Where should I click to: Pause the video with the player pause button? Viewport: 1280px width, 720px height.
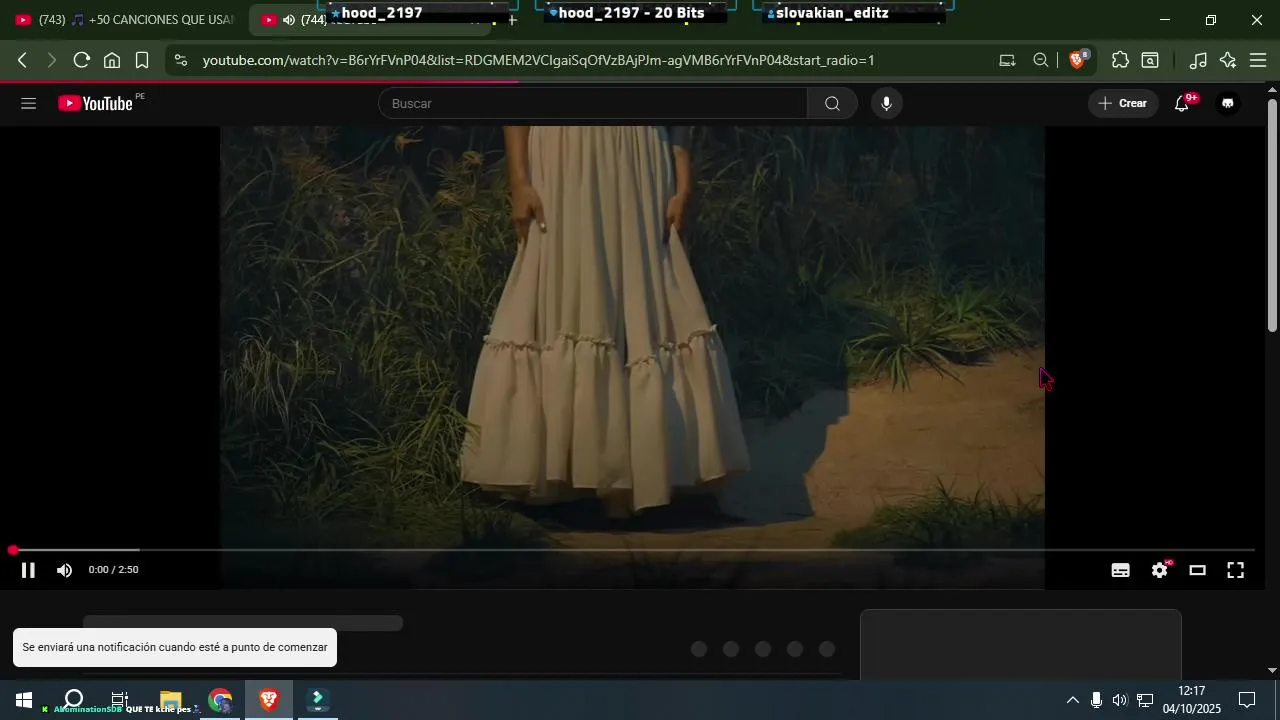[28, 570]
